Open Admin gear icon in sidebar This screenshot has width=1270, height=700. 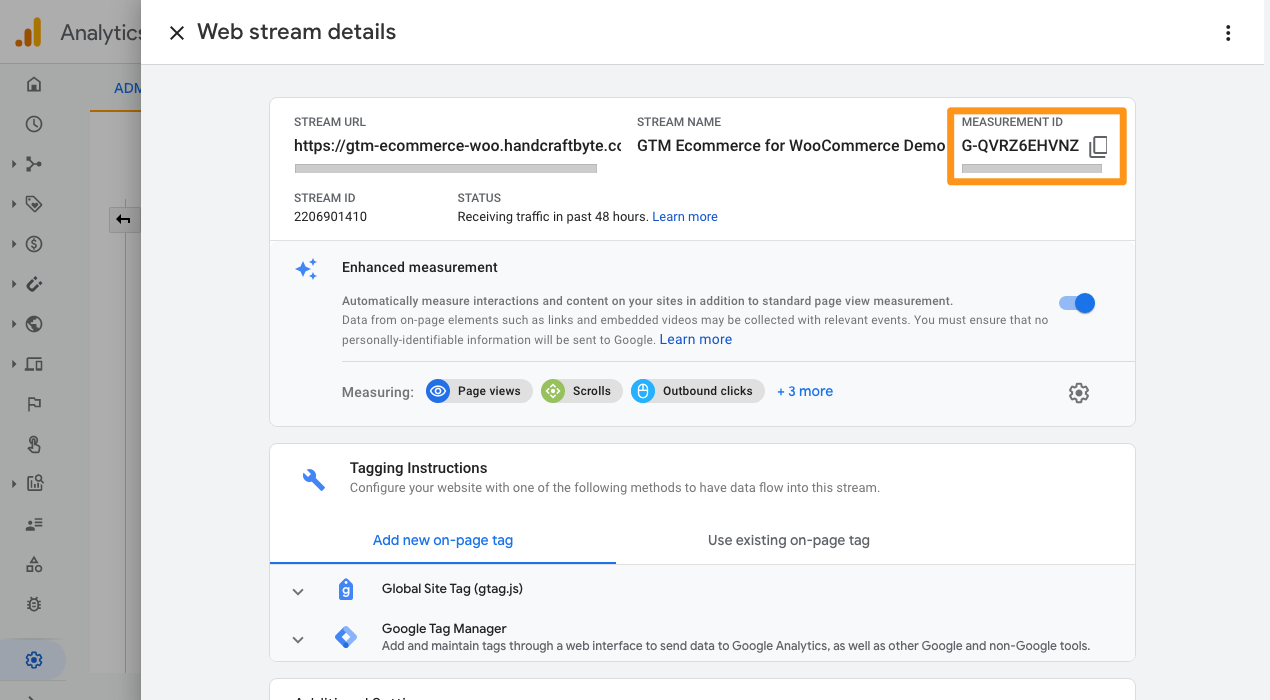[x=34, y=660]
